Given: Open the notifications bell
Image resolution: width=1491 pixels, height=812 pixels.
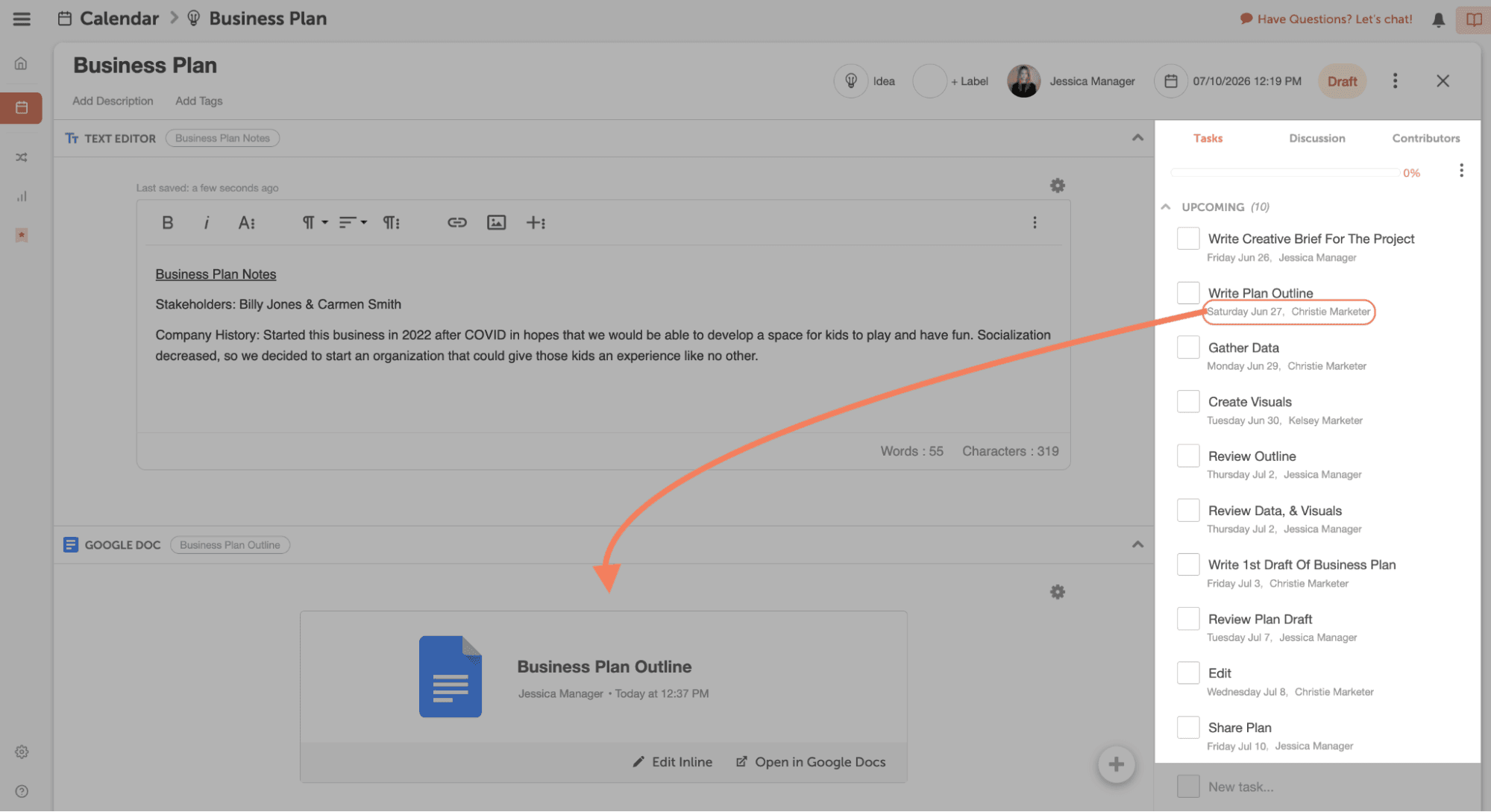Looking at the screenshot, I should point(1438,19).
